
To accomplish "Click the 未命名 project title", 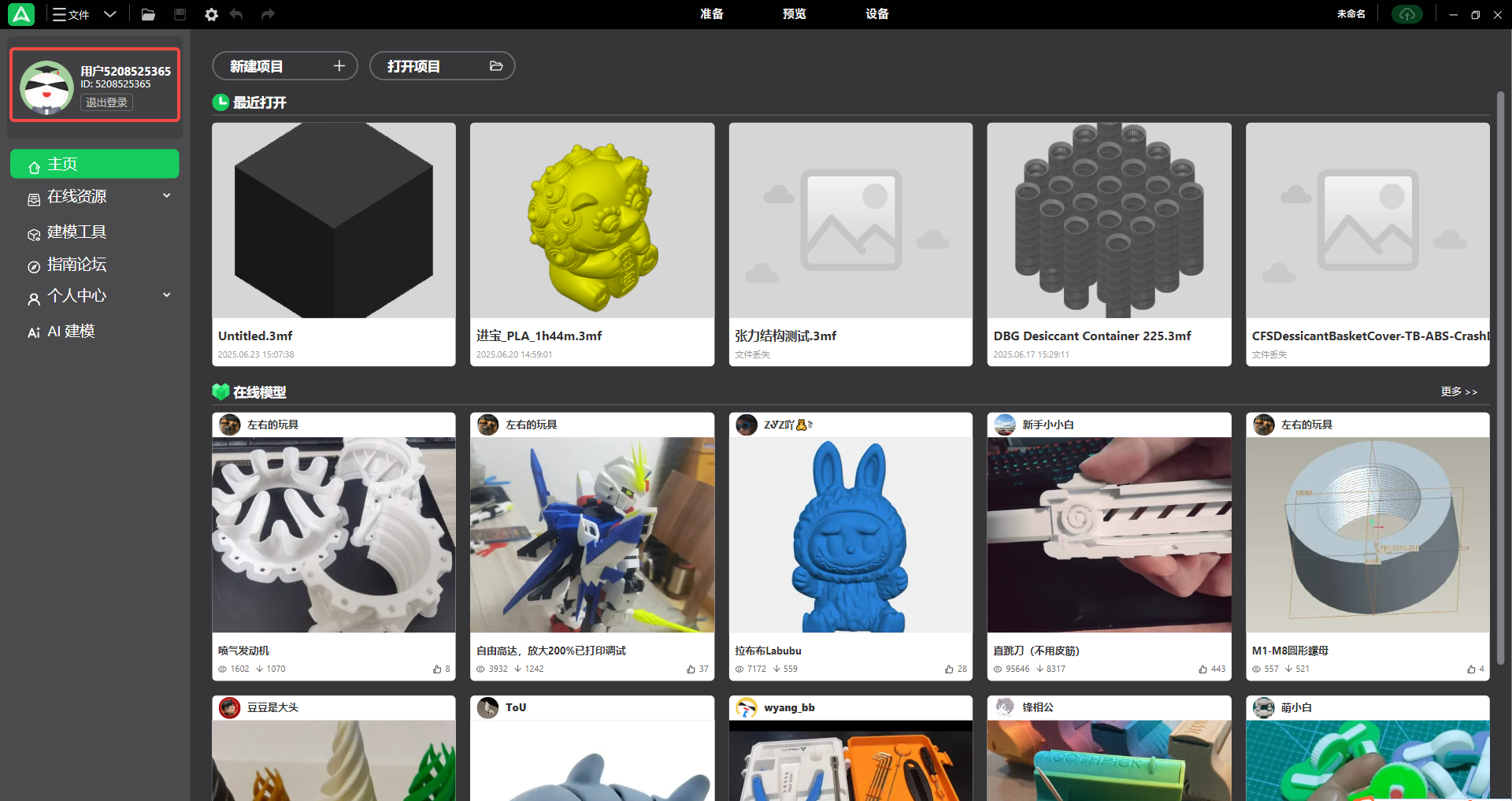I will click(x=1351, y=14).
